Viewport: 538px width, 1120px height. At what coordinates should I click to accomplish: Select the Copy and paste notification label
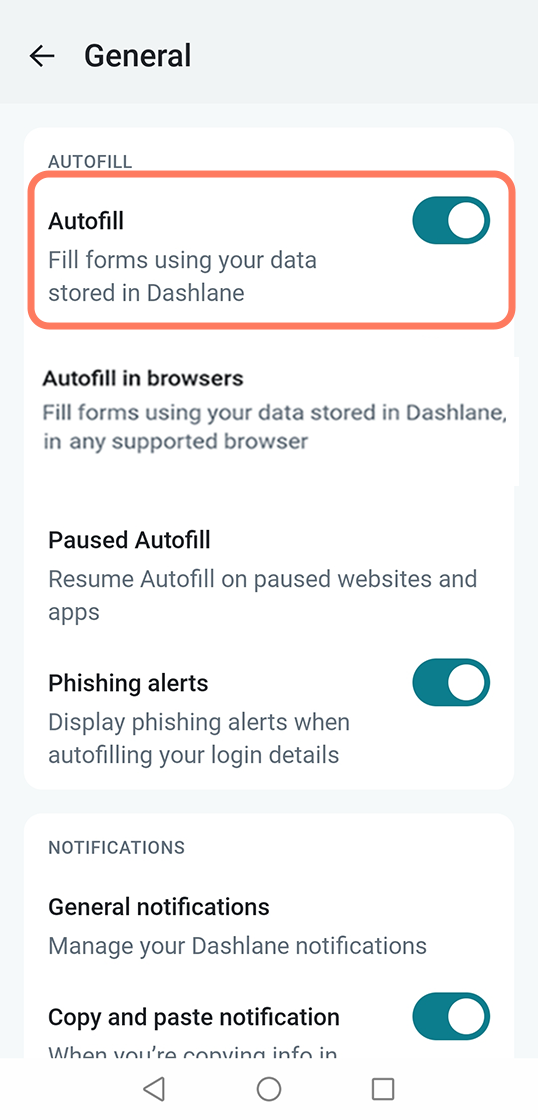tap(194, 1016)
